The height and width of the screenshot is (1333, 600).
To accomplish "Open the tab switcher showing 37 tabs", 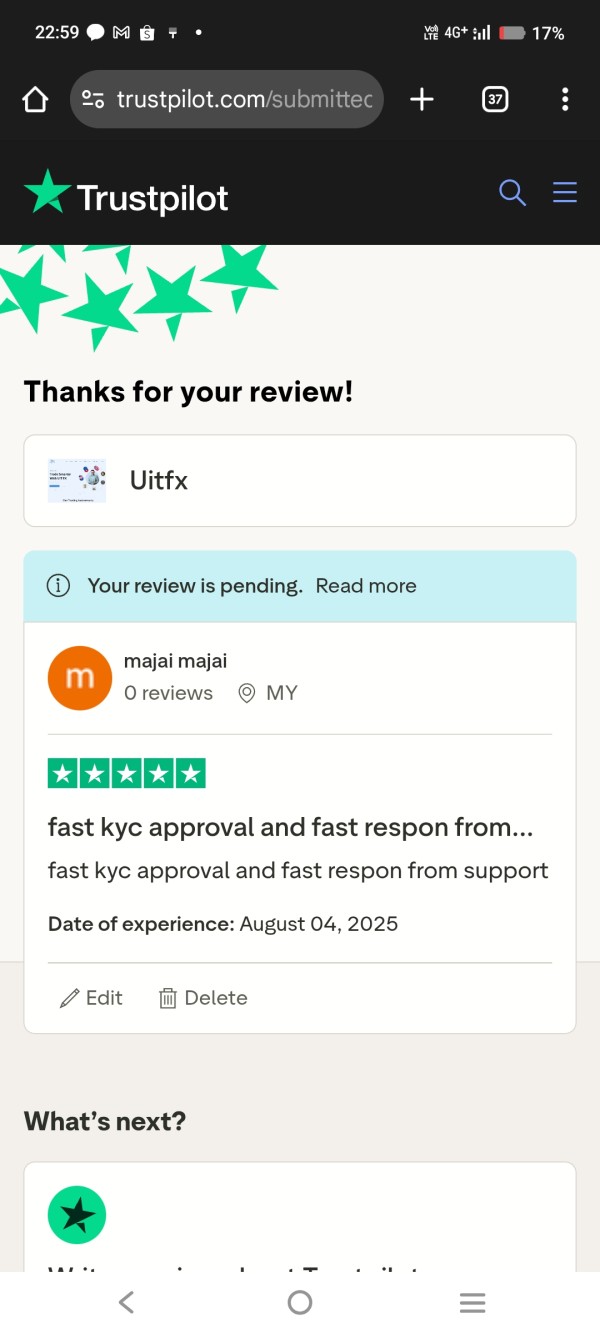I will point(495,99).
